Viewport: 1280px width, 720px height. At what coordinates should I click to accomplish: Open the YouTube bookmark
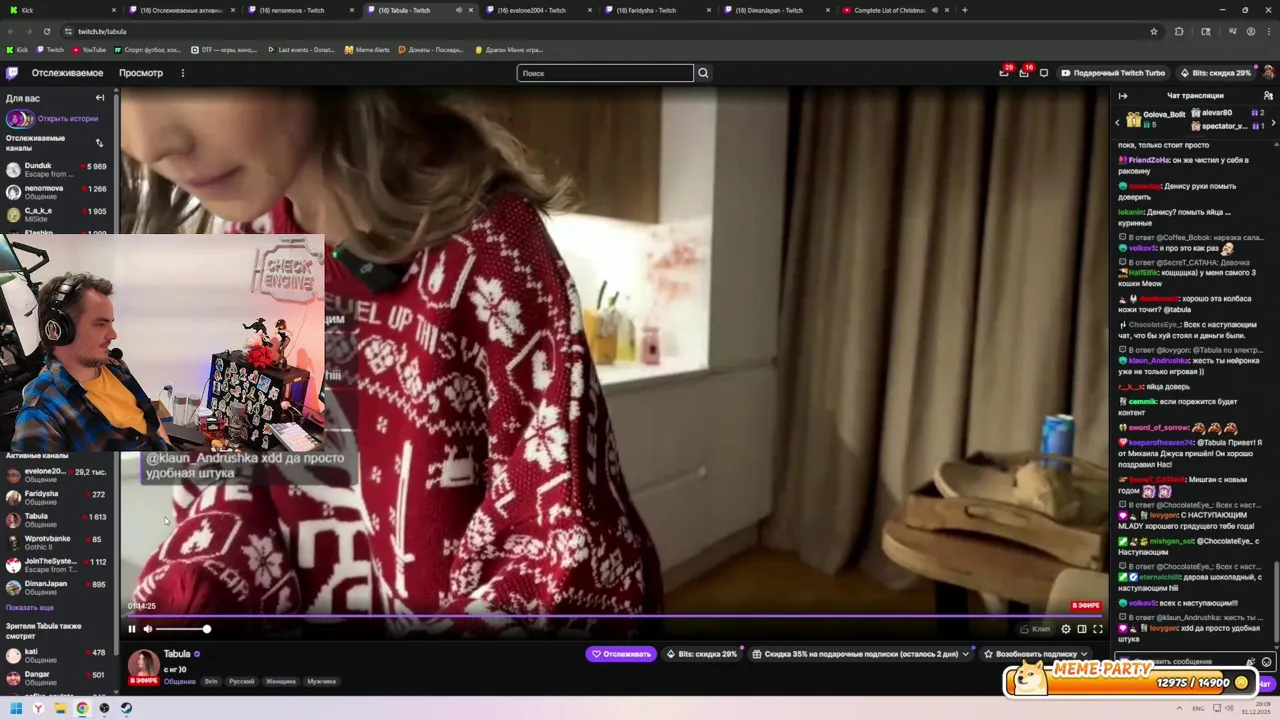[89, 49]
